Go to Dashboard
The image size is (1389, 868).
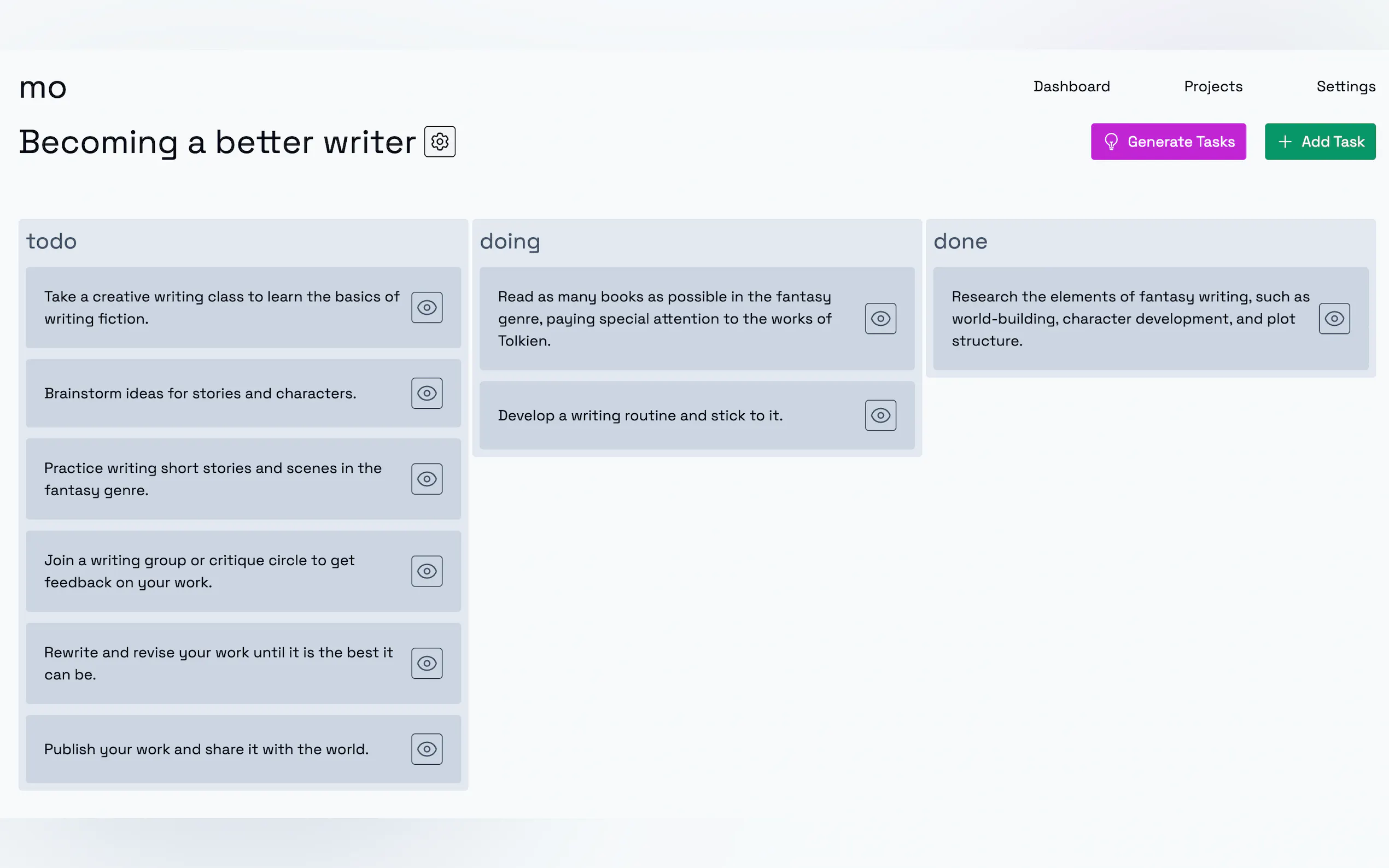point(1071,86)
